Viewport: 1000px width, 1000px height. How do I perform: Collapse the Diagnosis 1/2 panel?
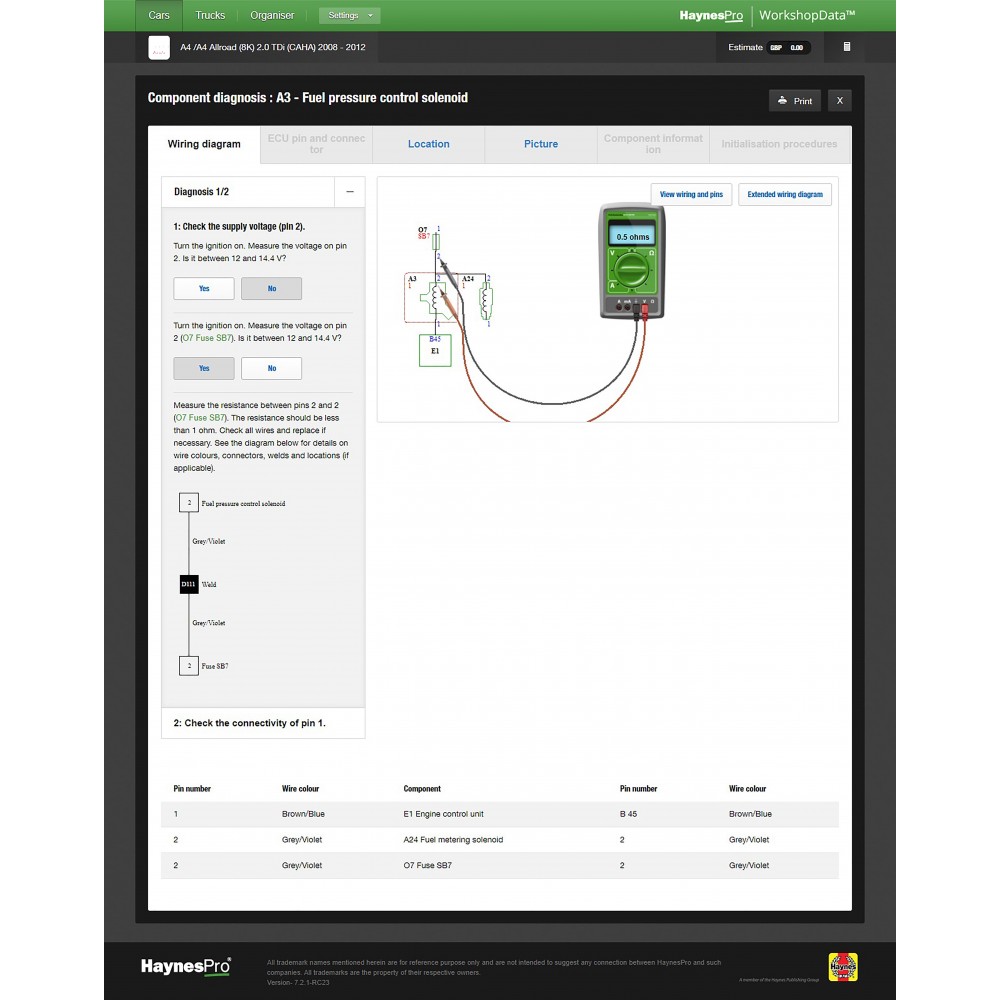[349, 192]
